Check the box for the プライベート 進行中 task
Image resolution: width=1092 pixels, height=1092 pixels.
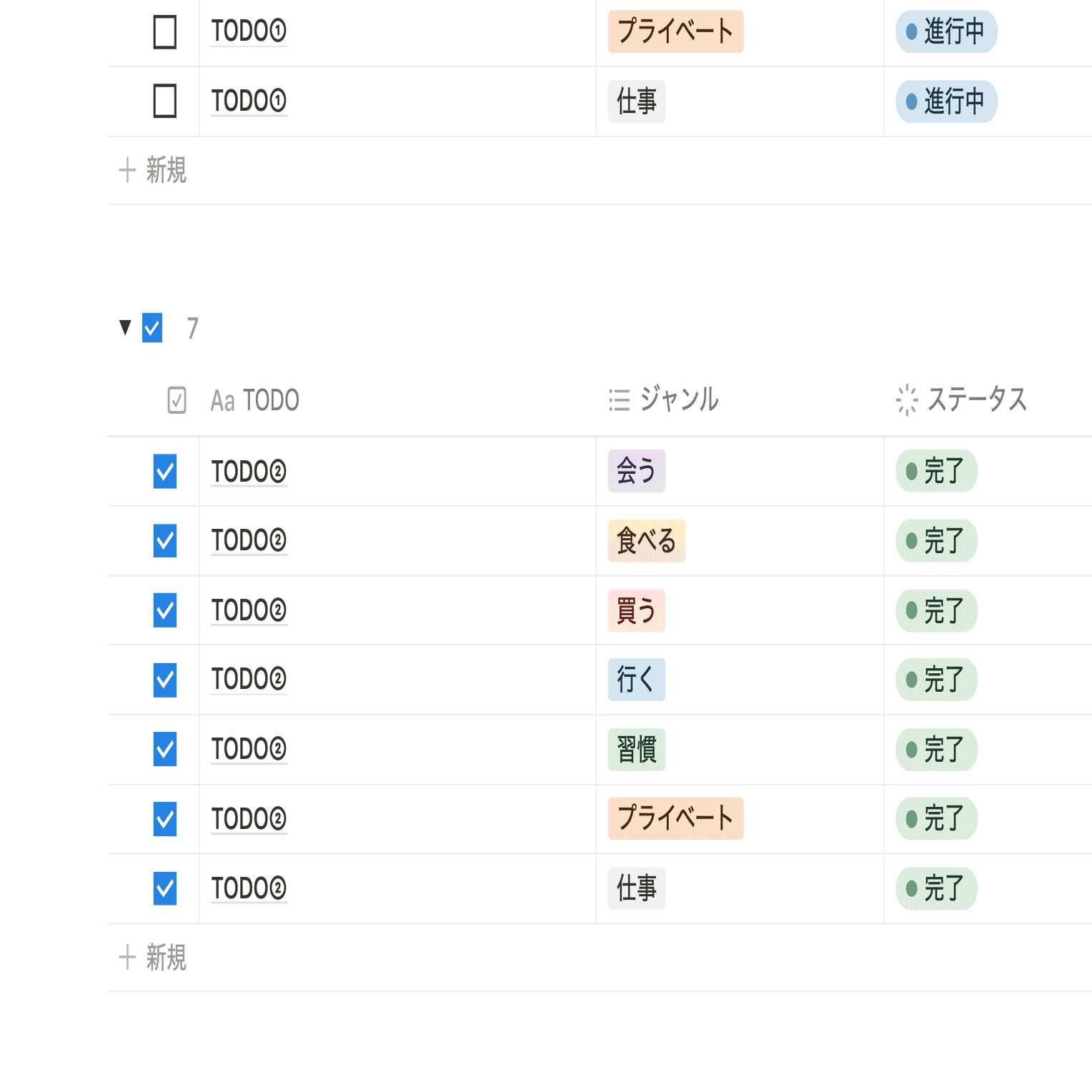(165, 32)
